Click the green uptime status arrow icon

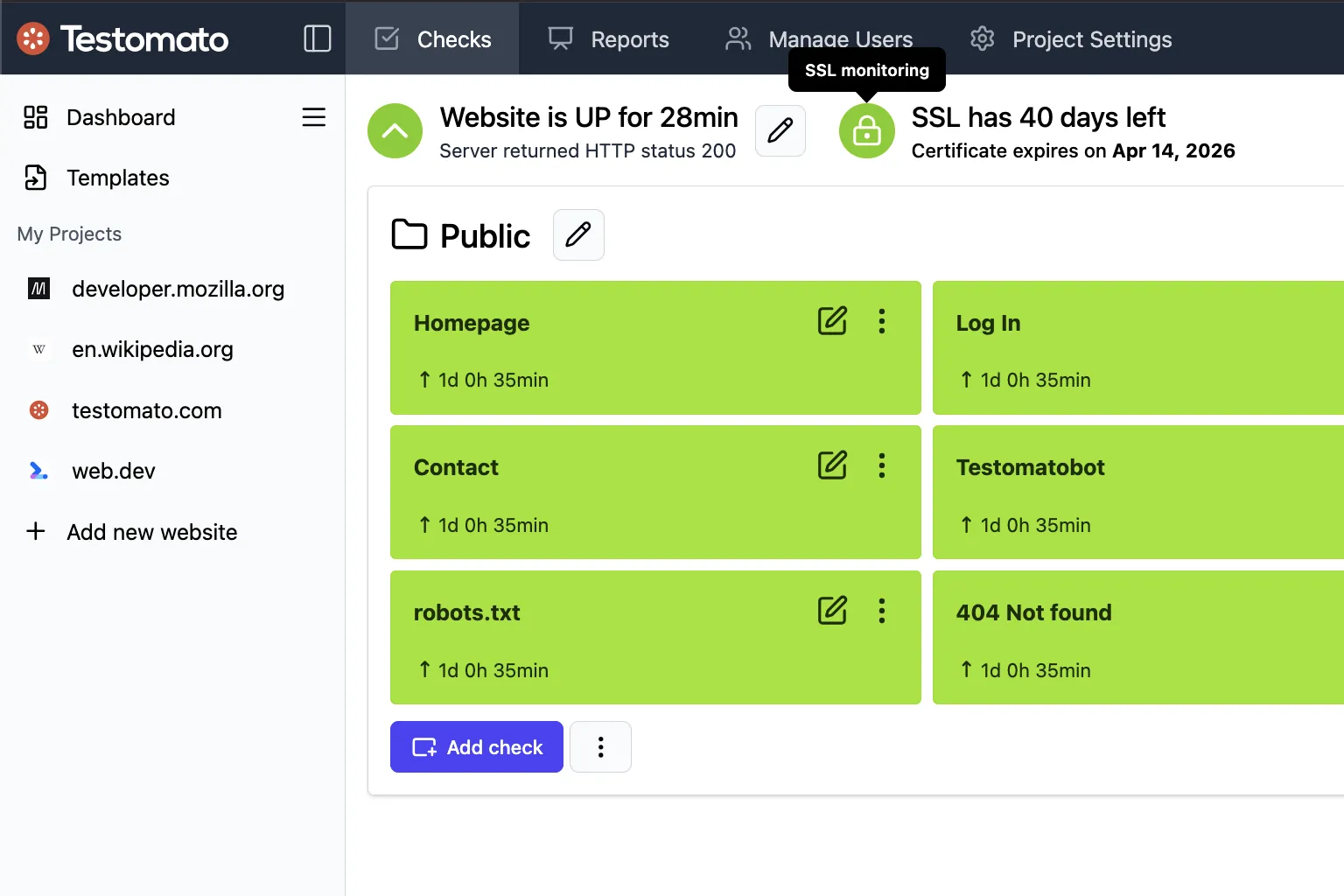(395, 130)
